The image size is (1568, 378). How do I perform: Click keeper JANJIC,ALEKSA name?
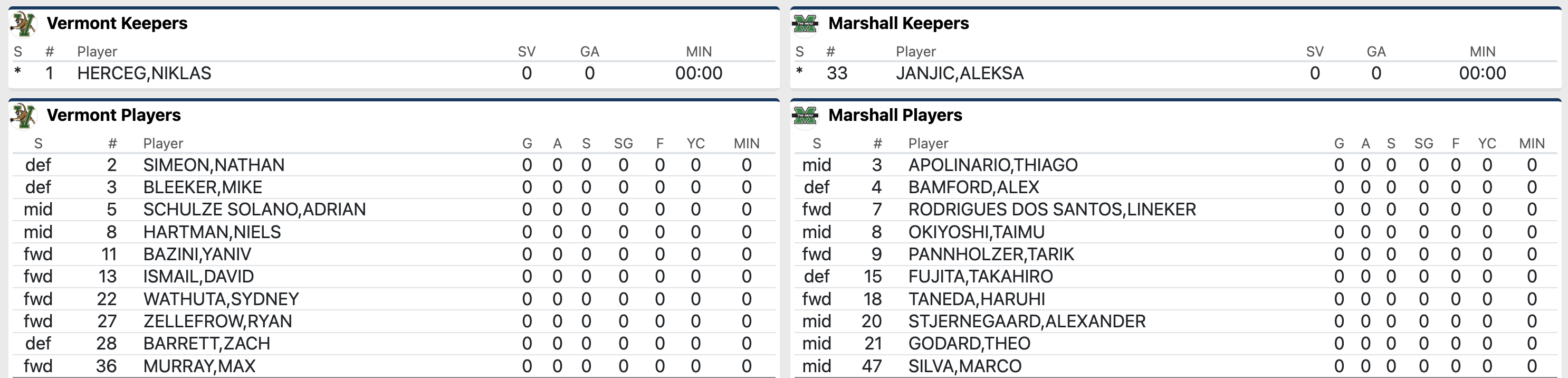959,74
